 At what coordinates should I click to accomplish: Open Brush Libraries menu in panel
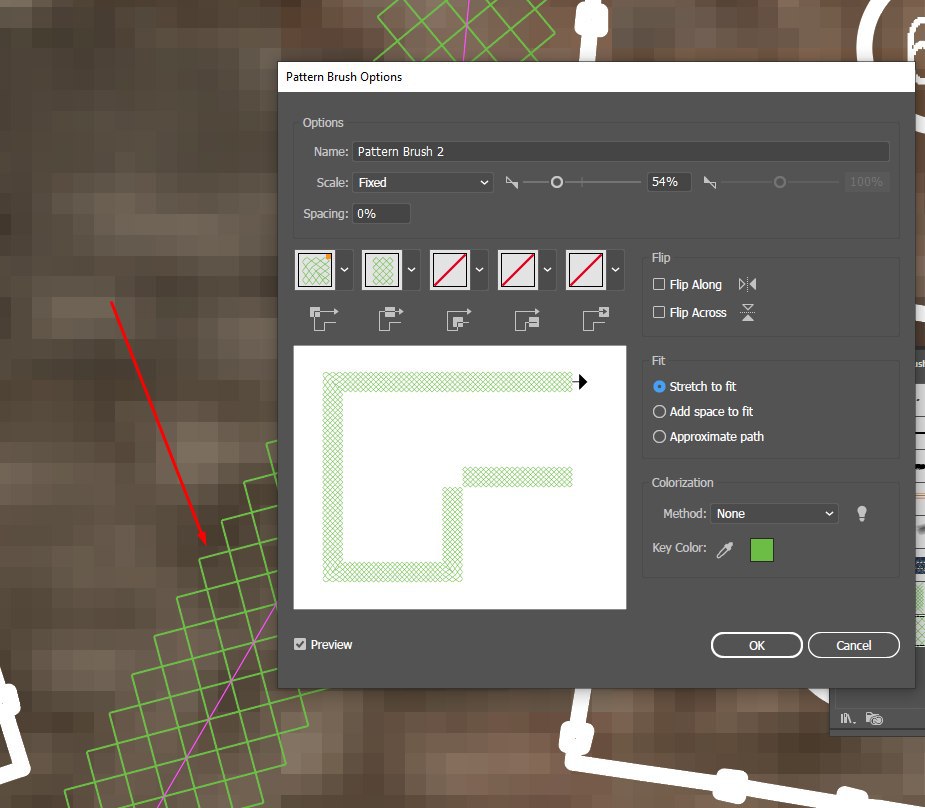coord(847,718)
